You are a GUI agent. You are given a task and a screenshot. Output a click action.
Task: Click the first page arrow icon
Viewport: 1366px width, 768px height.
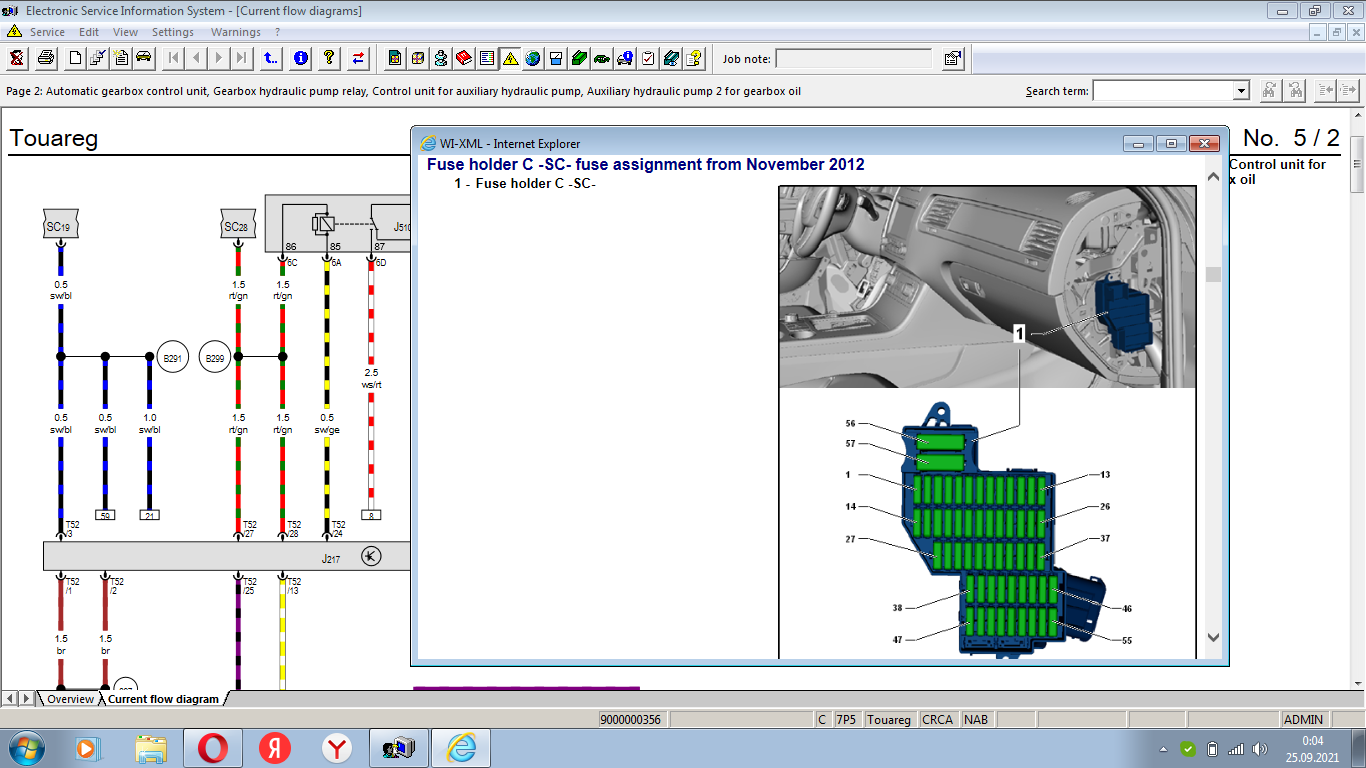(x=174, y=58)
